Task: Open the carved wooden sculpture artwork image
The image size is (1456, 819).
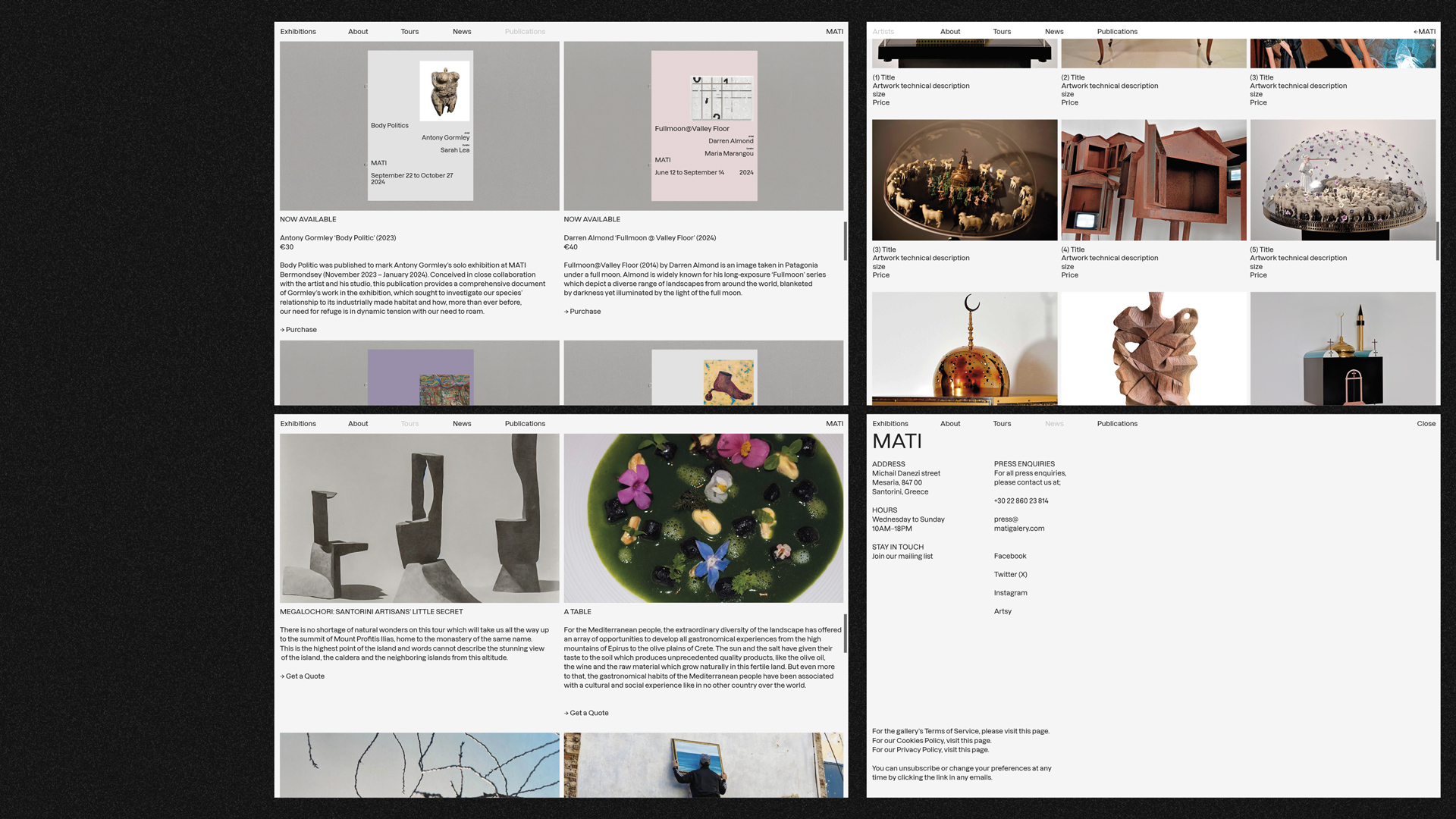Action: point(1153,349)
